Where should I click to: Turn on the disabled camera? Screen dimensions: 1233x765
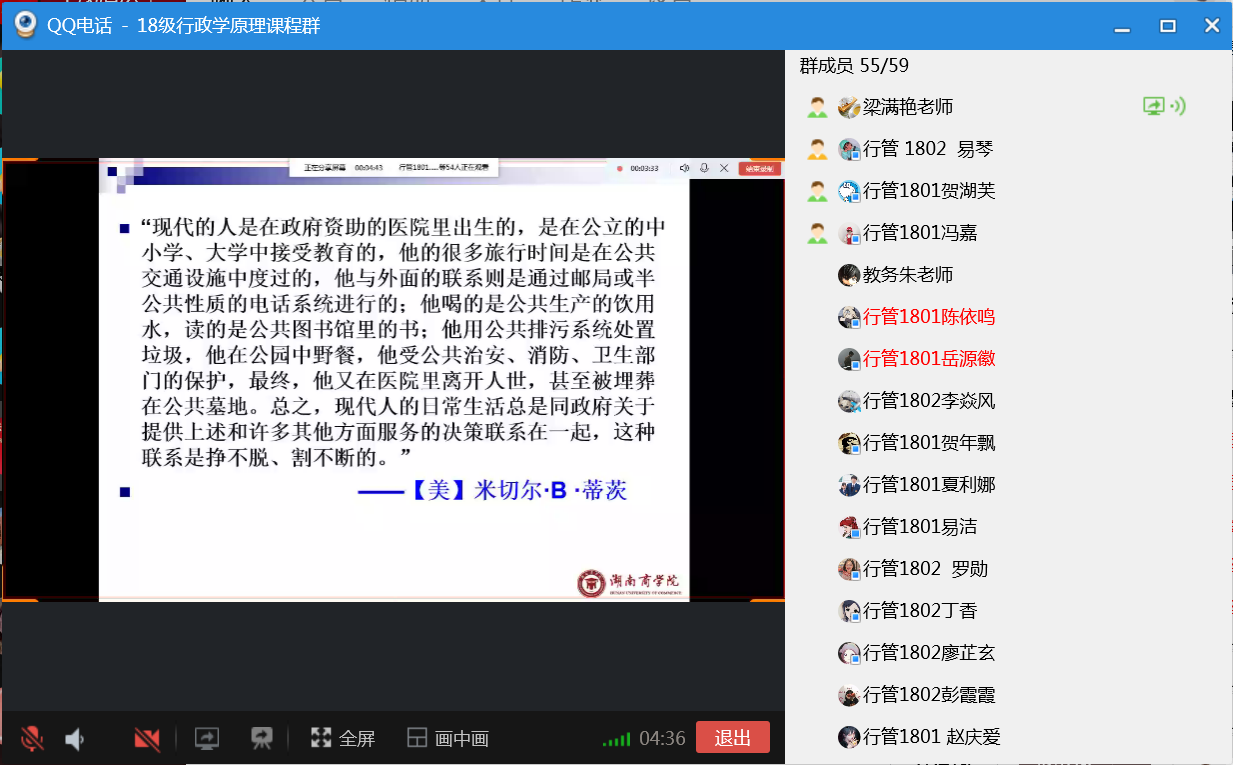[x=147, y=739]
